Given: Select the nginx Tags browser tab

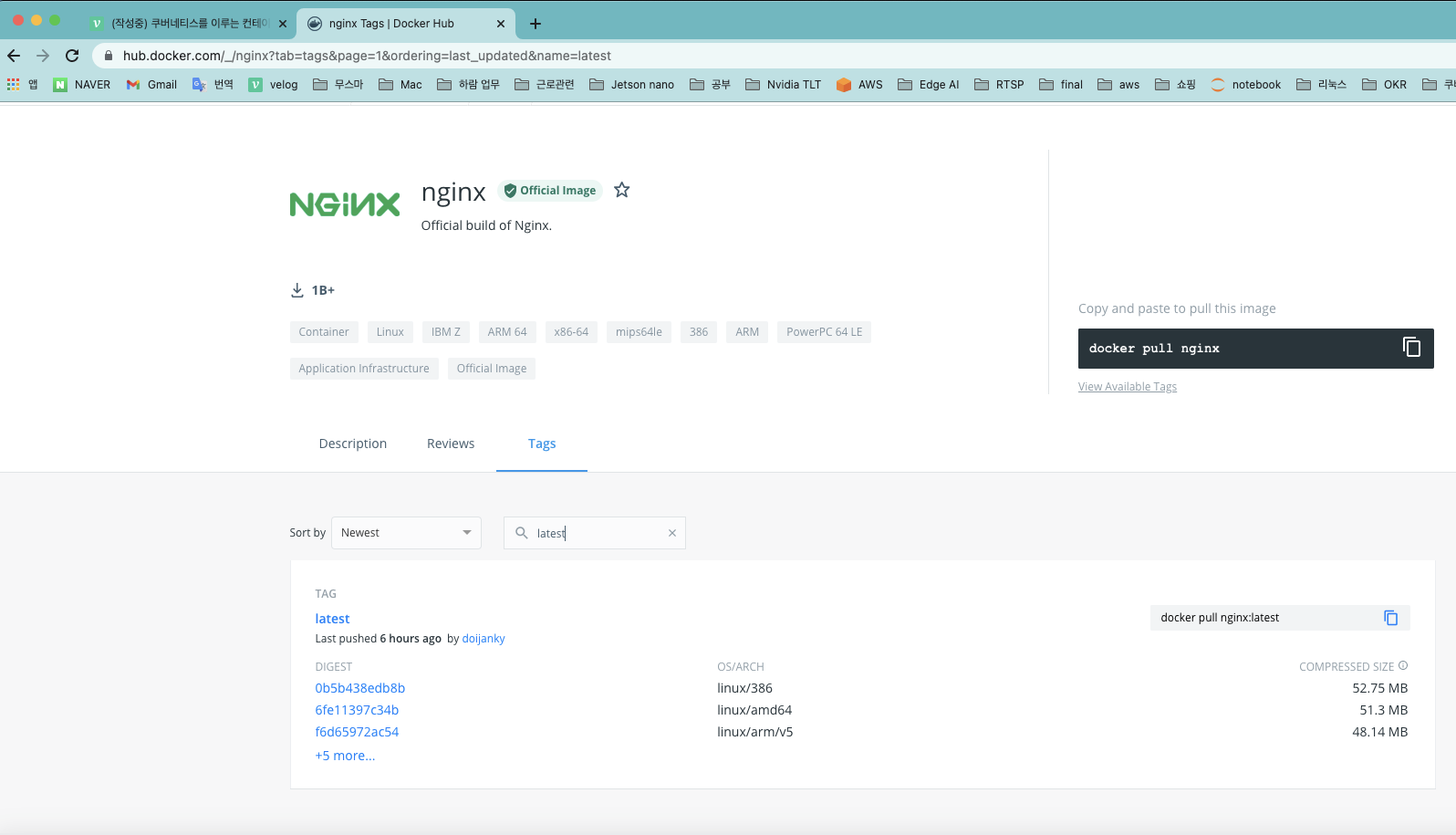Looking at the screenshot, I should click(x=406, y=24).
